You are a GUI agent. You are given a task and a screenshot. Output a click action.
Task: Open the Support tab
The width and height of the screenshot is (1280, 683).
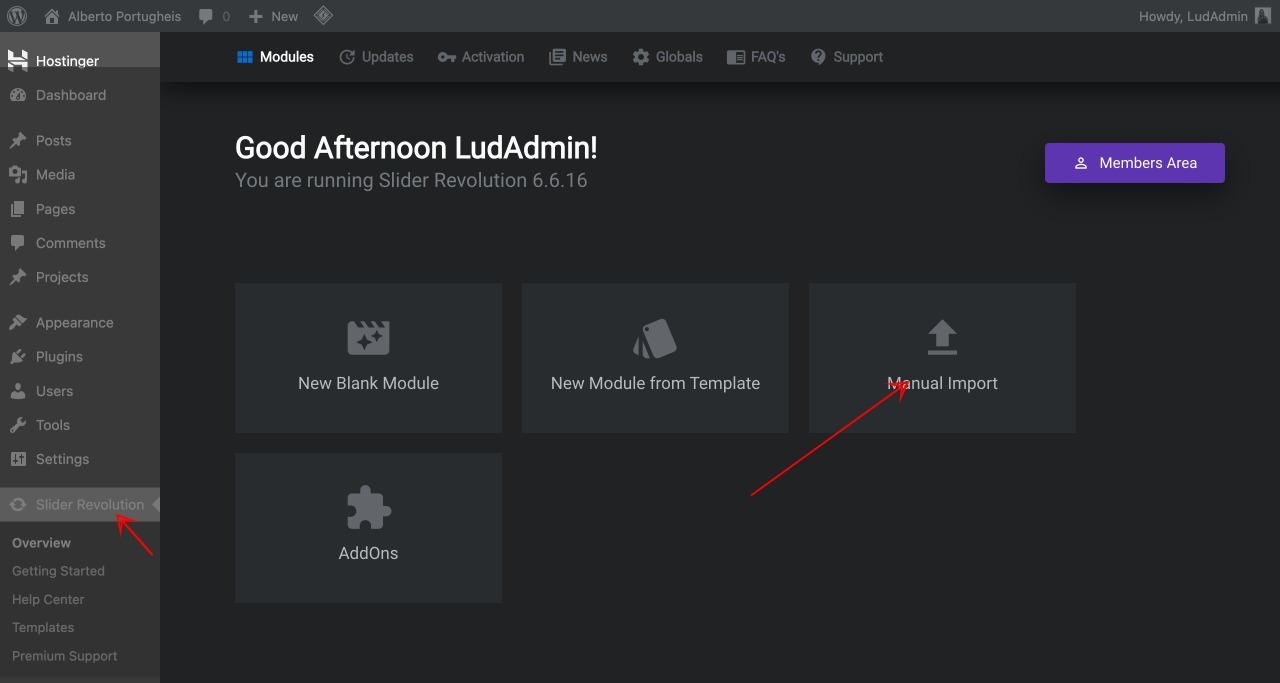click(x=846, y=57)
